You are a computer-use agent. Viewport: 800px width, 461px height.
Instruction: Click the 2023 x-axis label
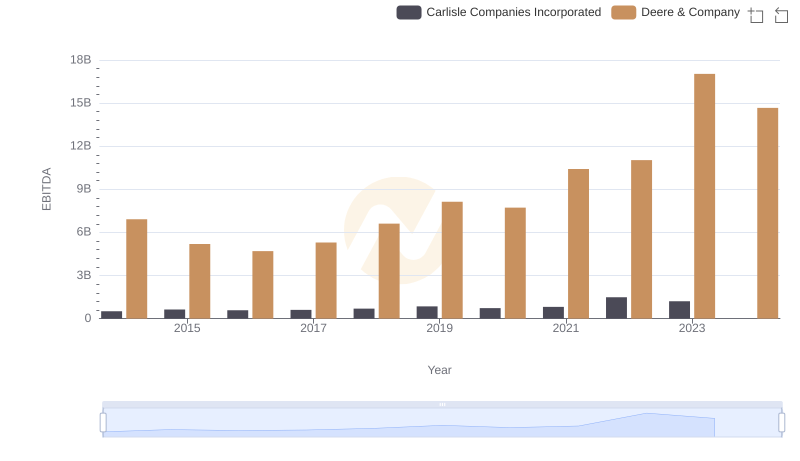(692, 328)
